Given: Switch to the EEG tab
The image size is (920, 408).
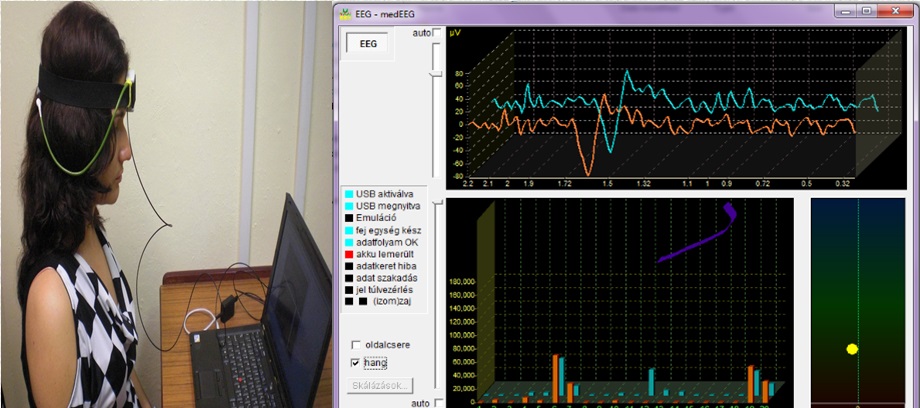Looking at the screenshot, I should click(367, 43).
